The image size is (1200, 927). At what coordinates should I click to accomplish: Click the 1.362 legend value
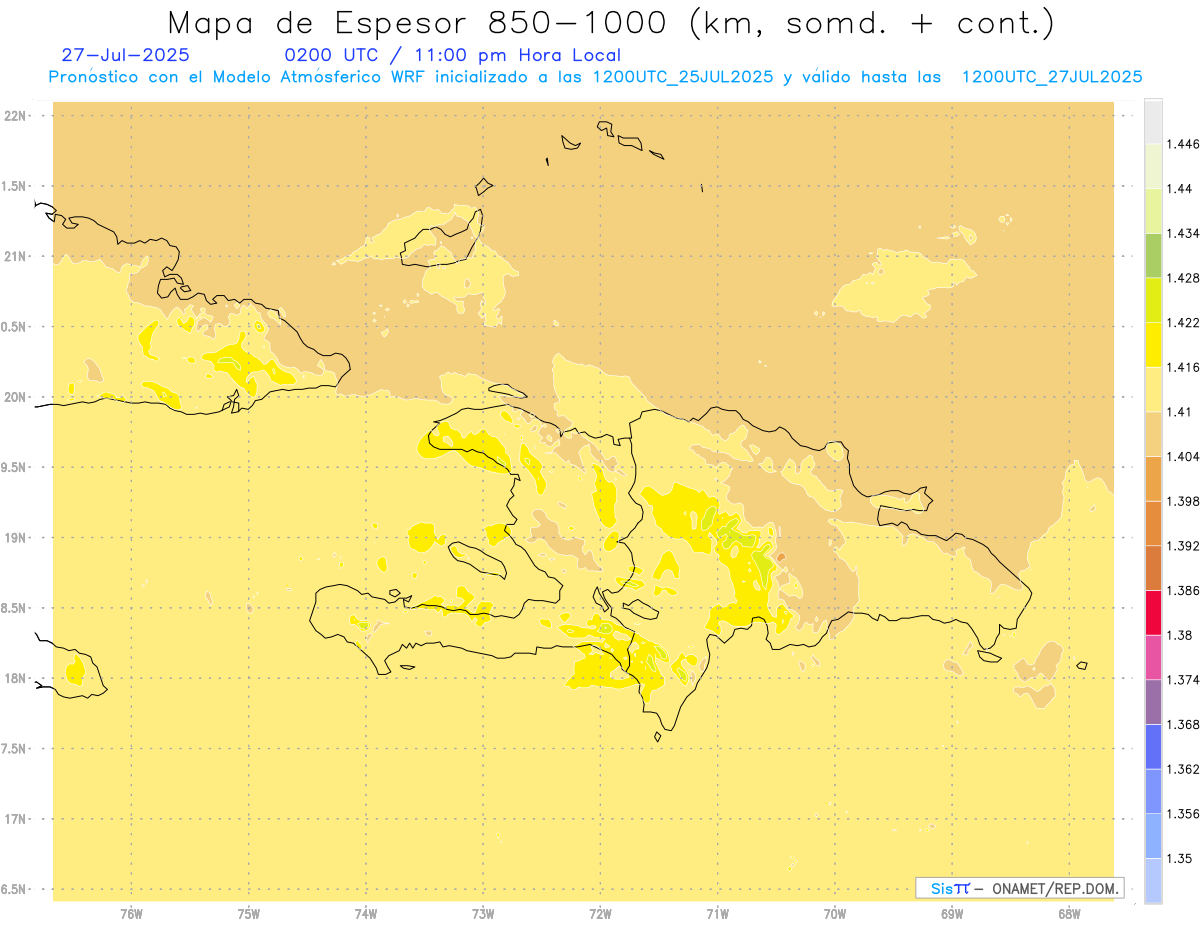coord(1183,769)
